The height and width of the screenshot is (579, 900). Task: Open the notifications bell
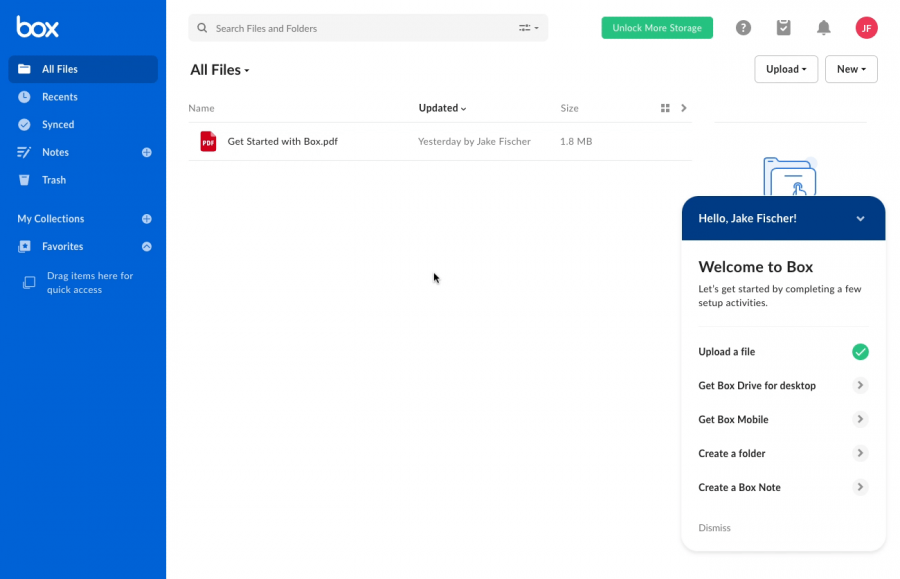[823, 27]
